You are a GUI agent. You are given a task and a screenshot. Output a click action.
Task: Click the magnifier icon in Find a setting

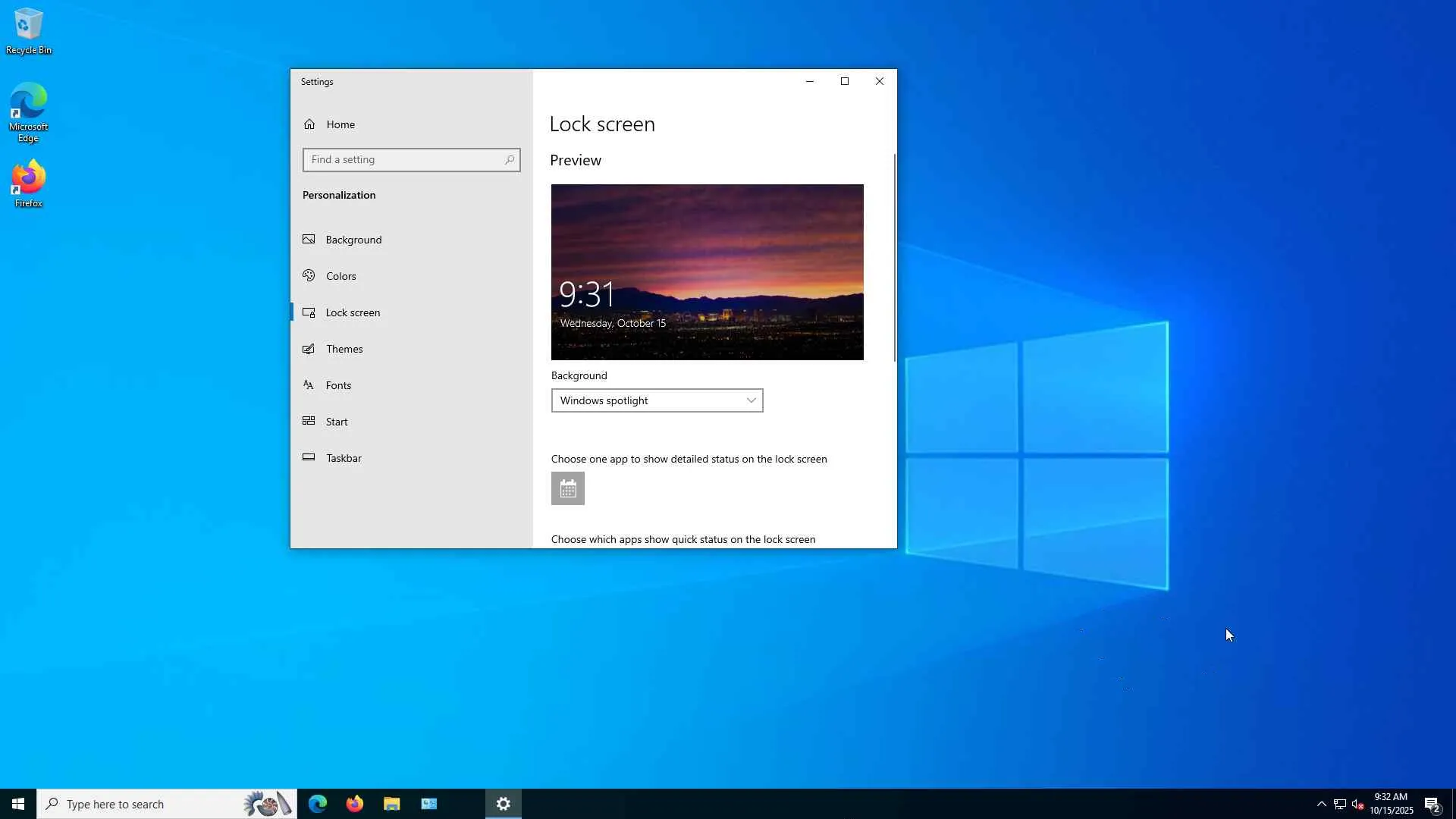point(510,160)
